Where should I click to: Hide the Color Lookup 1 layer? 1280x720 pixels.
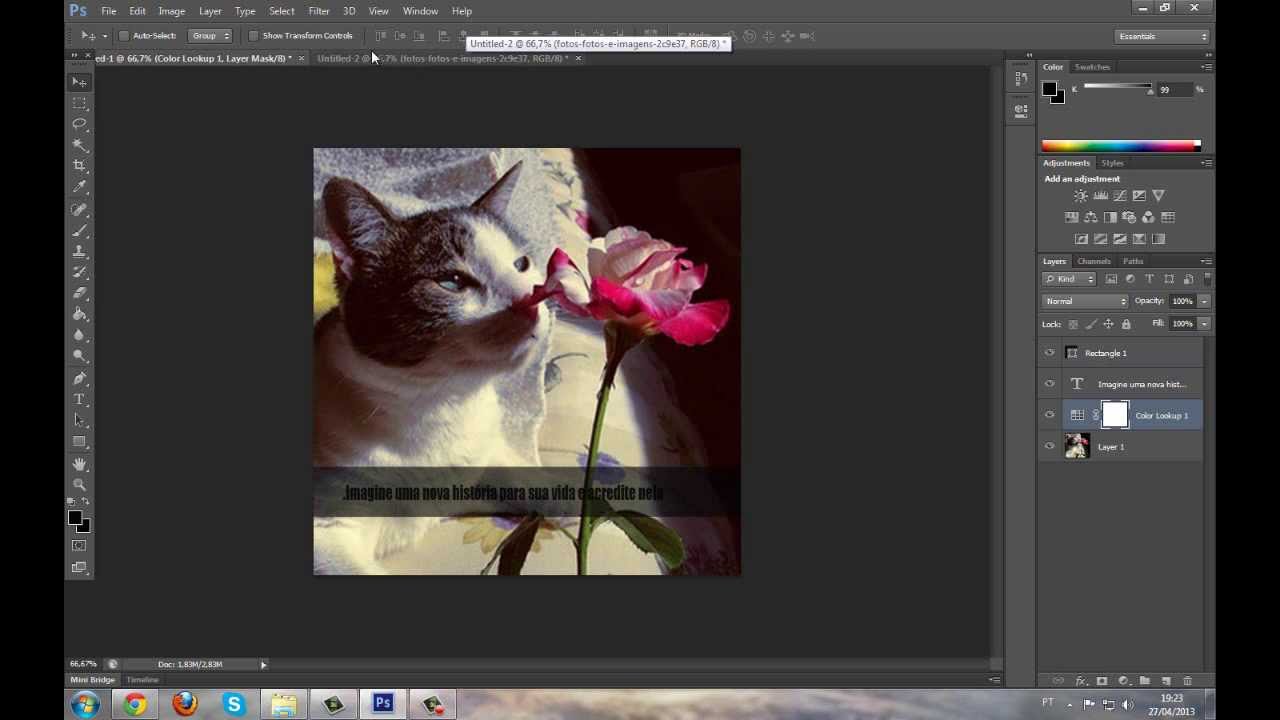(x=1049, y=415)
